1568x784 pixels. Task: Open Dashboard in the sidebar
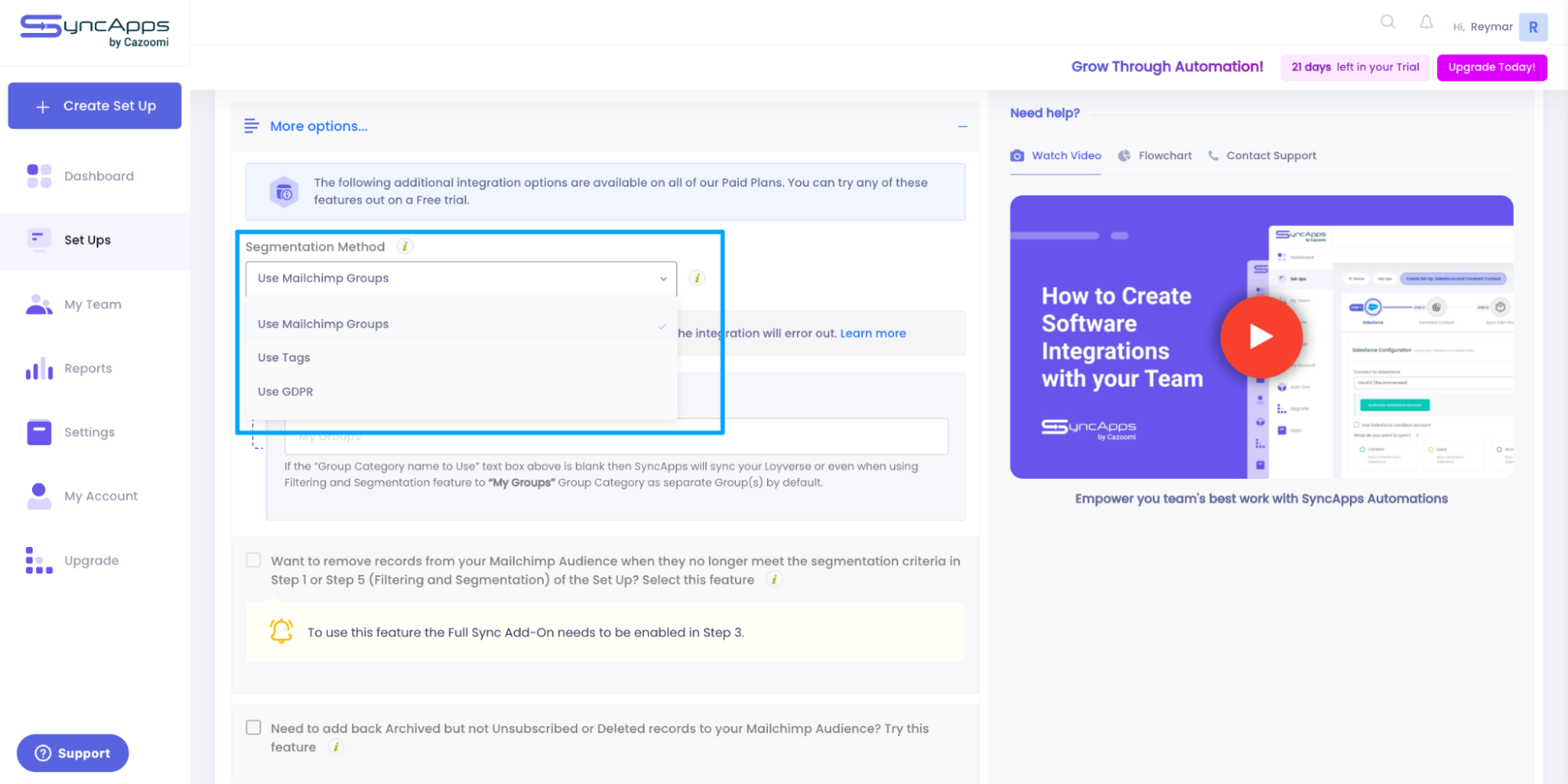coord(95,176)
